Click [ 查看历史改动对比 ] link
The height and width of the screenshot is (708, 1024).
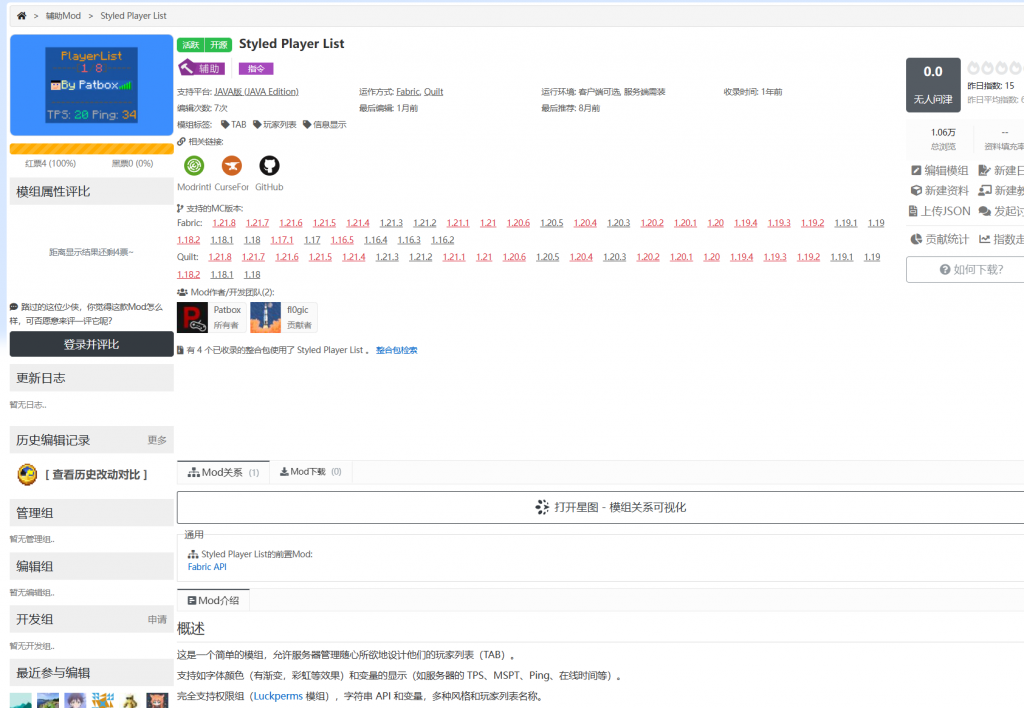click(97, 475)
